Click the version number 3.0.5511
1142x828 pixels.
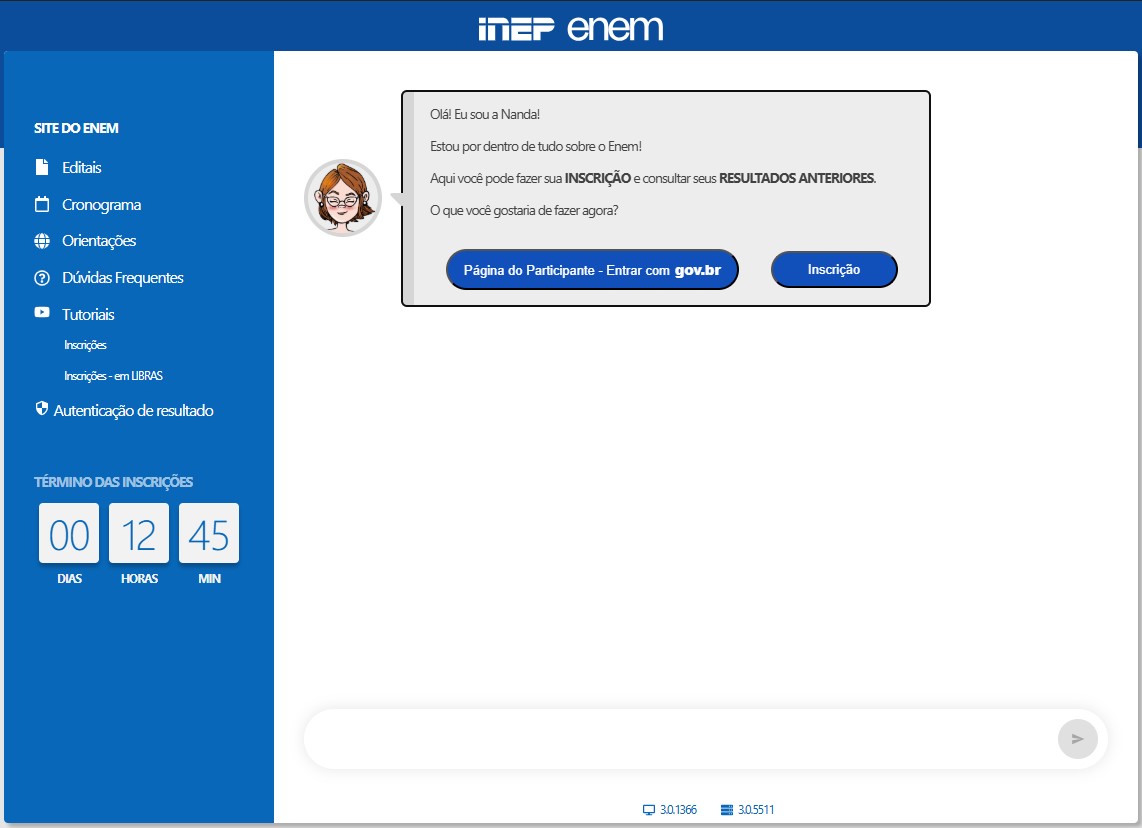click(x=756, y=810)
